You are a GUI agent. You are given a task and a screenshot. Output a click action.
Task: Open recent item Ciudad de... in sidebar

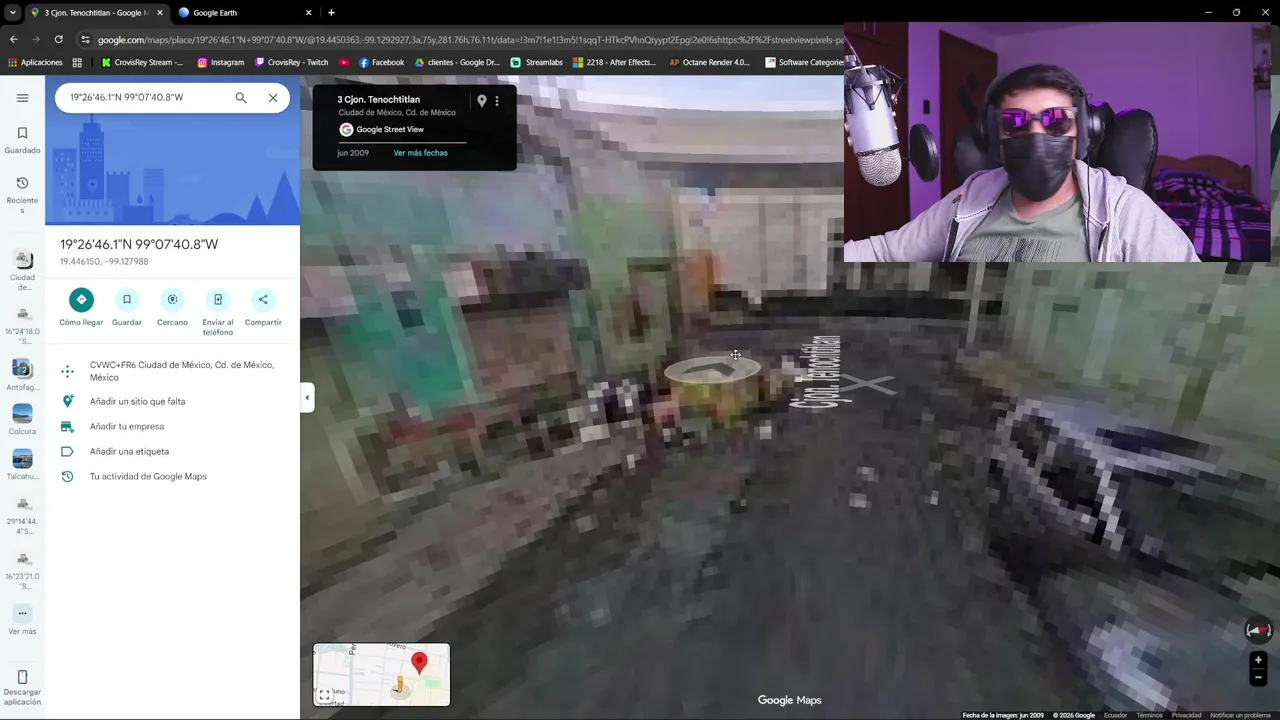22,270
